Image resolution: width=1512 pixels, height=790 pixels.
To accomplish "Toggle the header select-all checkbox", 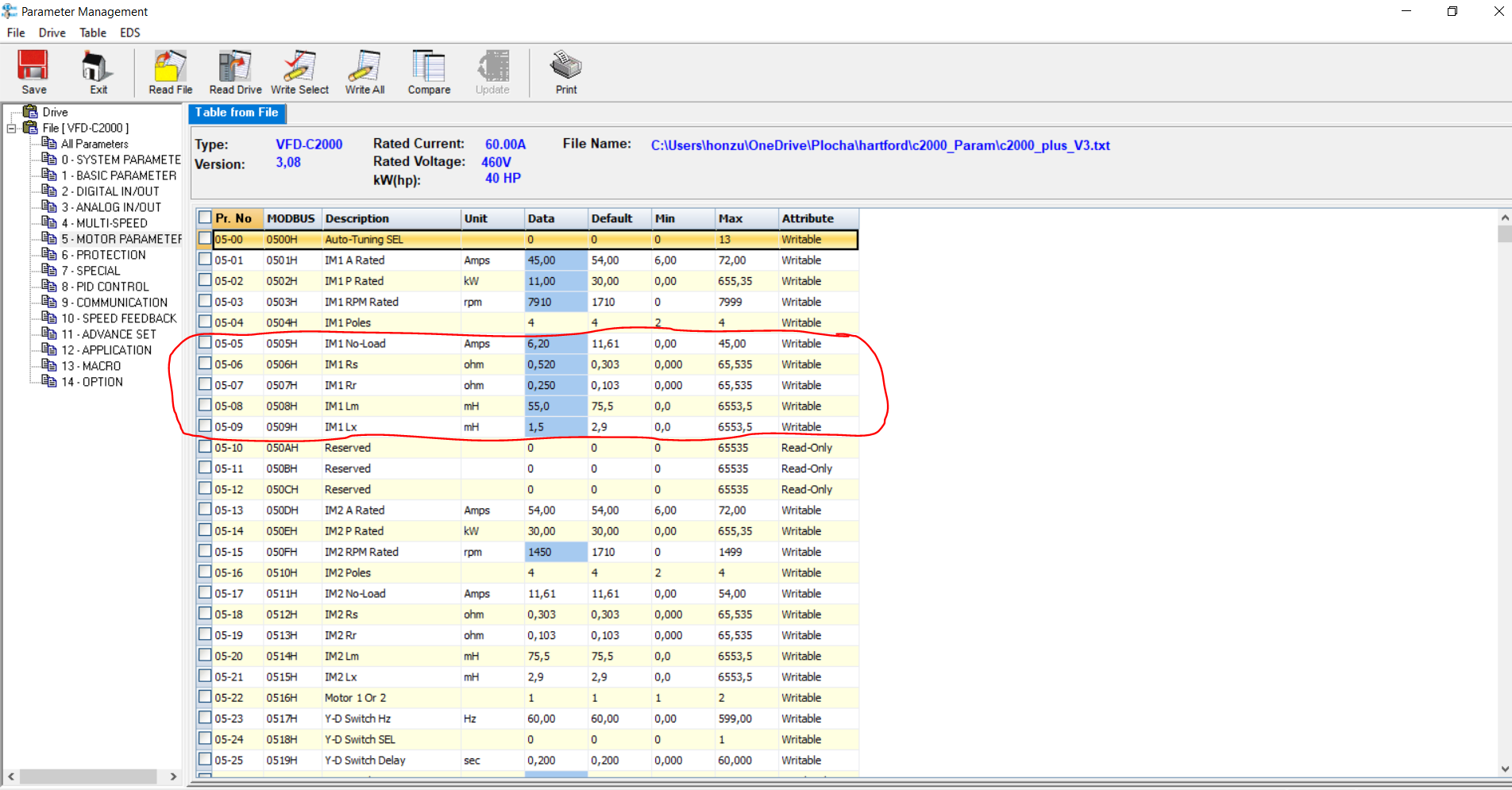I will coord(205,218).
